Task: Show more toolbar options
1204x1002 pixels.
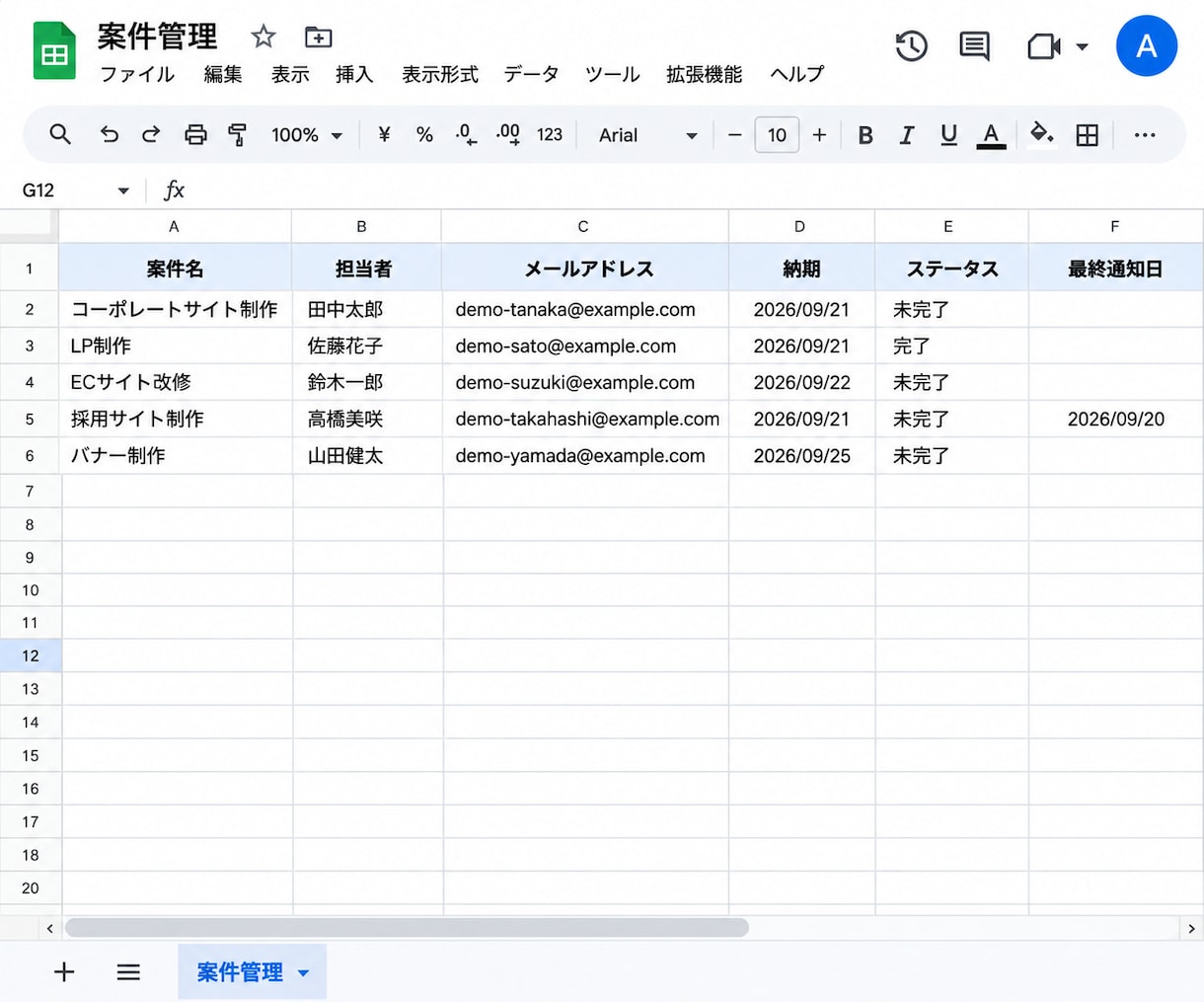Action: (1145, 135)
